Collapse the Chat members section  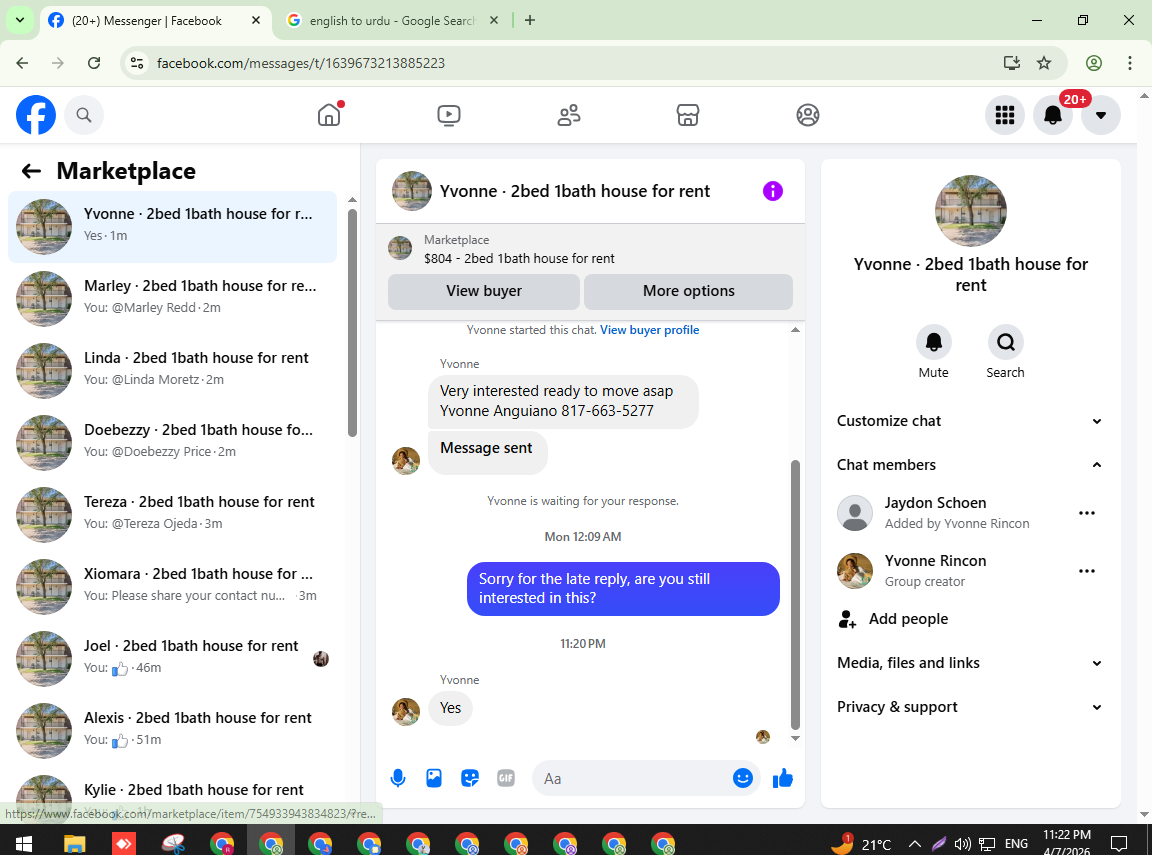pyautogui.click(x=970, y=465)
